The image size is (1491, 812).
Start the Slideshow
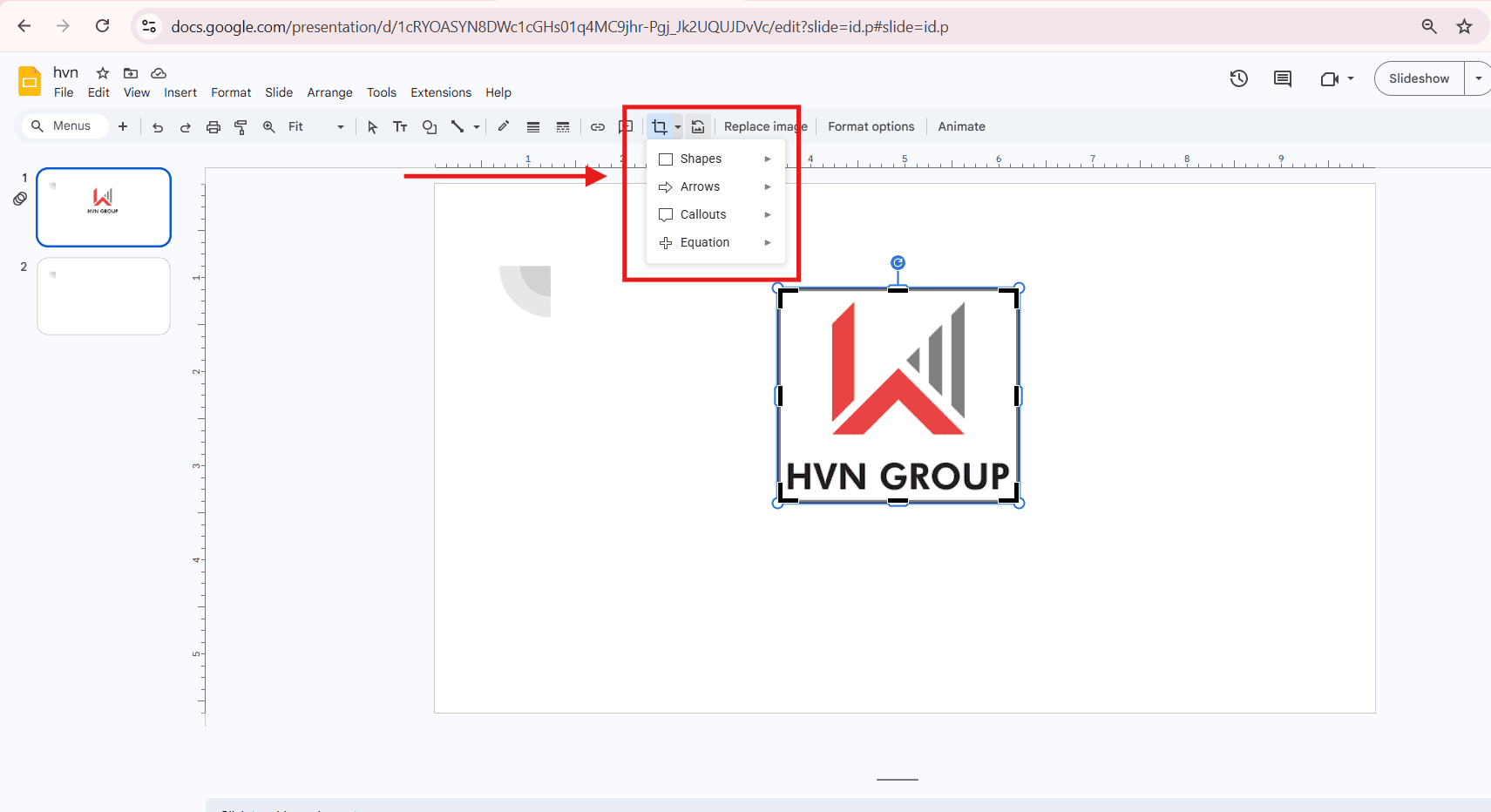(x=1419, y=78)
